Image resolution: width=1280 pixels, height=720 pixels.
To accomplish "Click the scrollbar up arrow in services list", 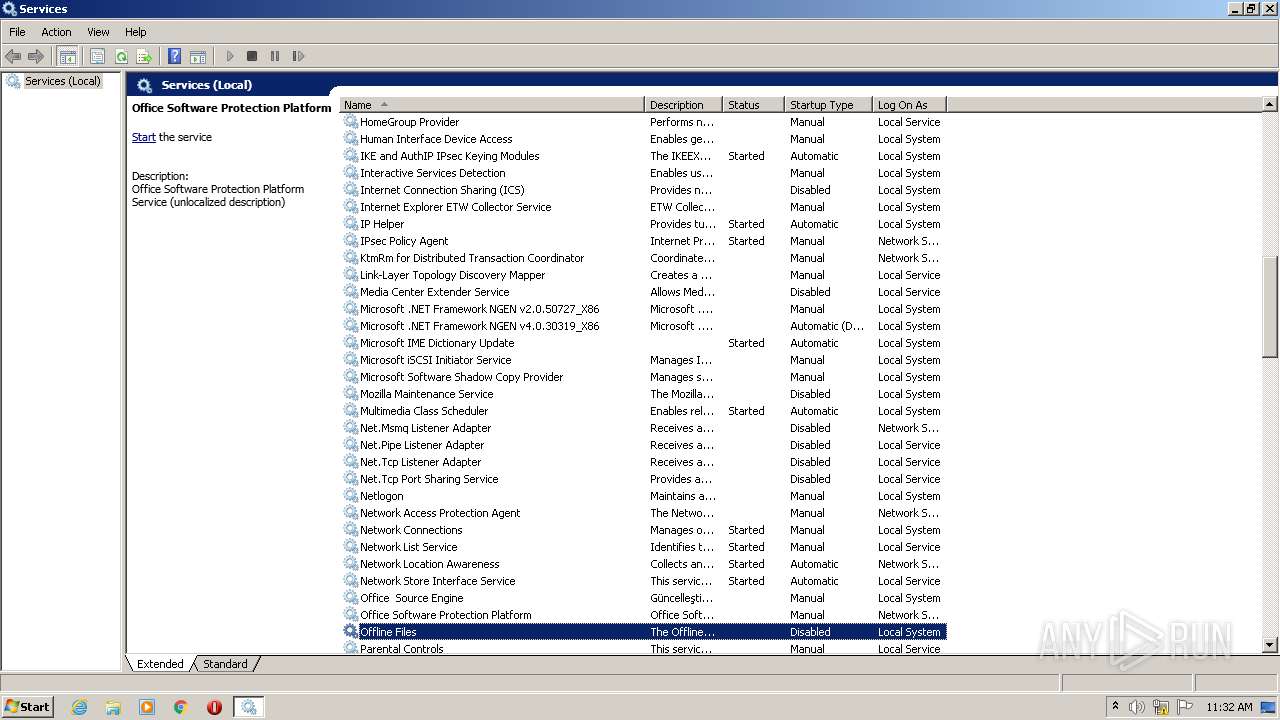I will pos(1270,105).
